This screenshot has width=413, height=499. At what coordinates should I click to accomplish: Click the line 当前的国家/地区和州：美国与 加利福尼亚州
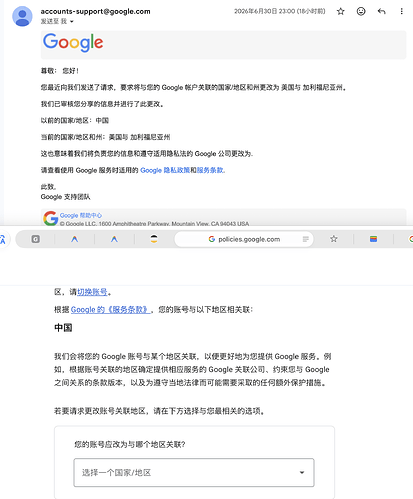point(105,137)
